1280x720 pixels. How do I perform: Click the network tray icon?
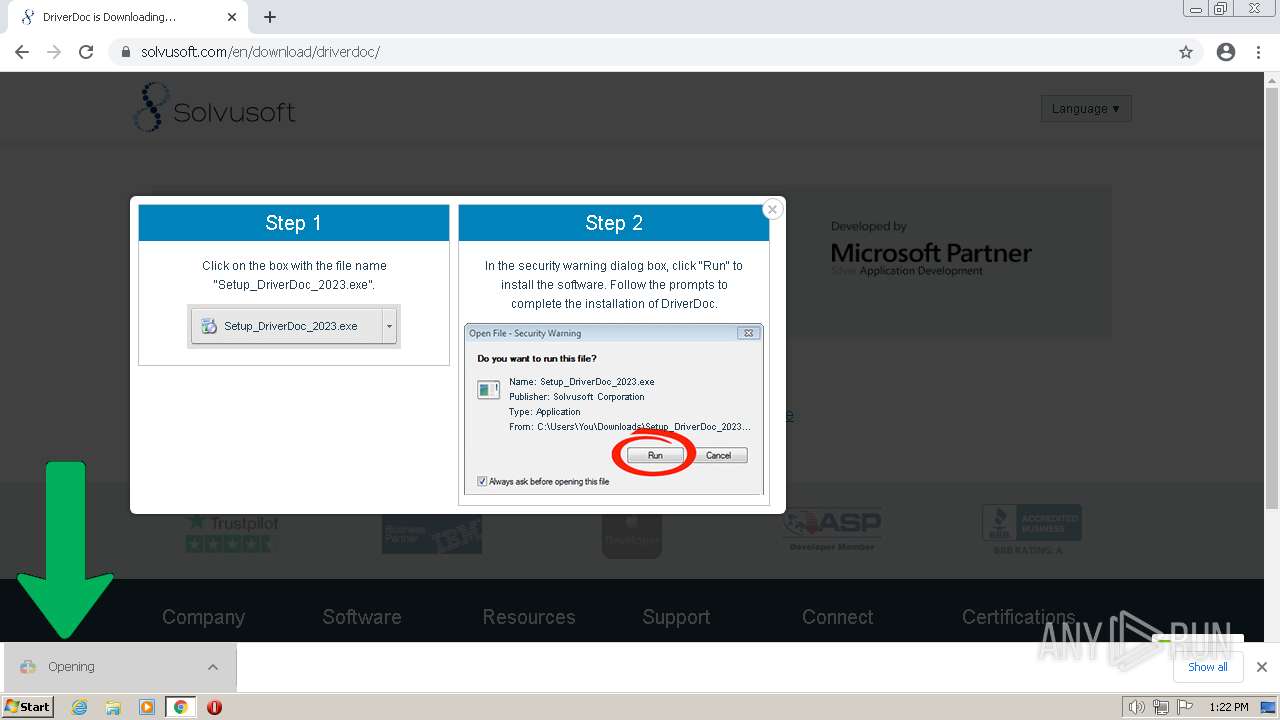pyautogui.click(x=1161, y=707)
